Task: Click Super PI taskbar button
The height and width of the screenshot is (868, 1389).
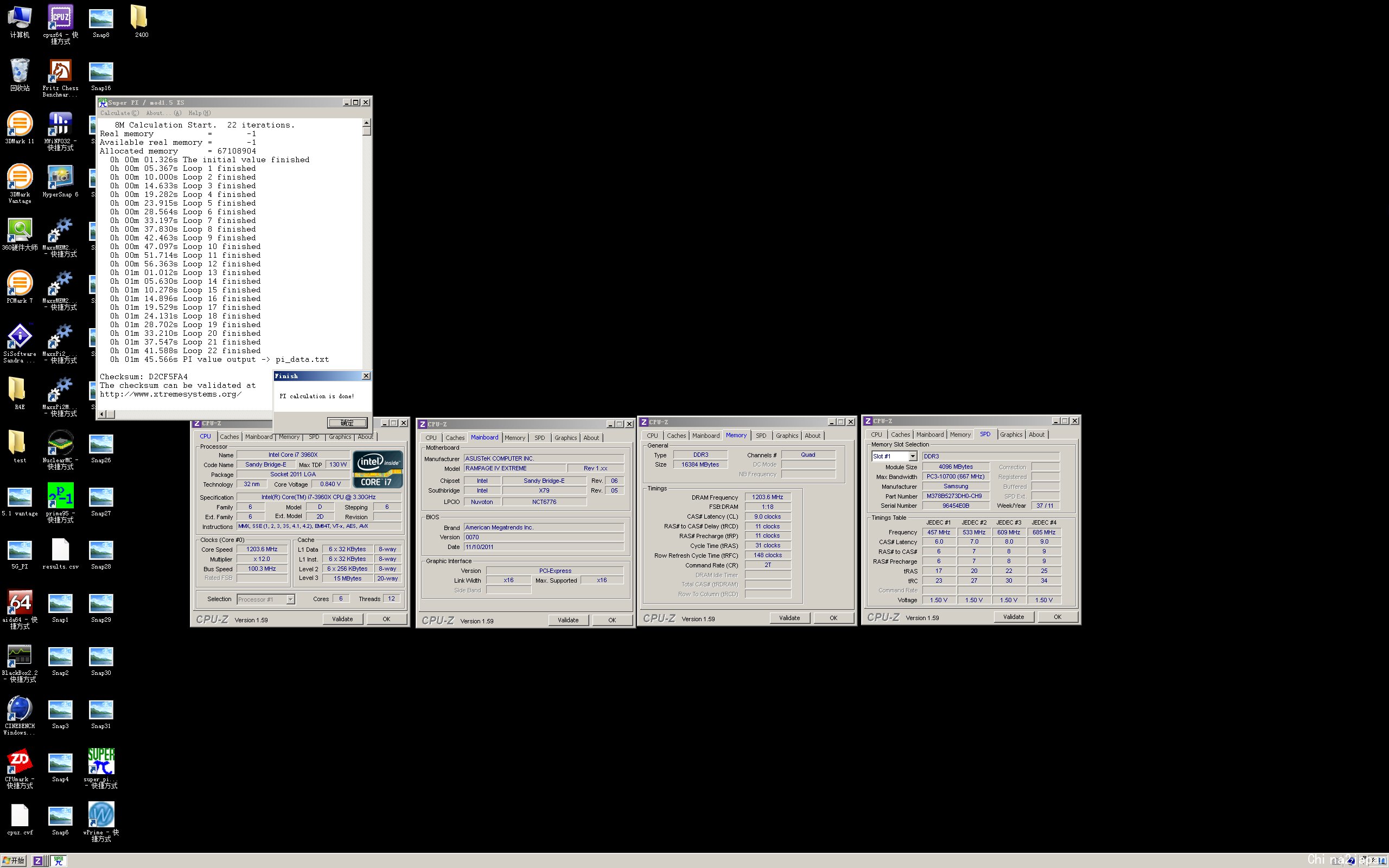Action: (59, 860)
